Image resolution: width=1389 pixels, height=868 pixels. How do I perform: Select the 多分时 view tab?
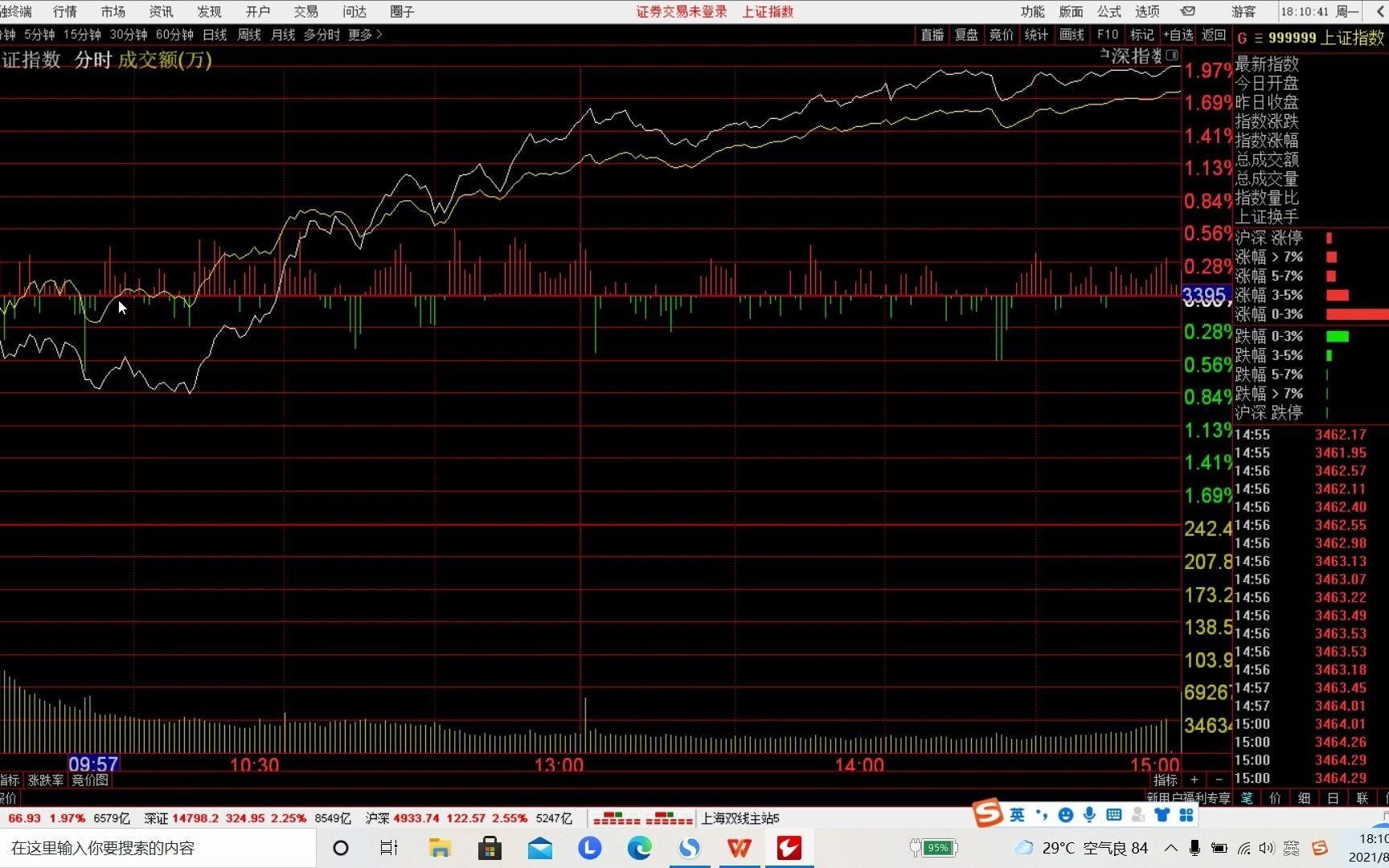[322, 35]
